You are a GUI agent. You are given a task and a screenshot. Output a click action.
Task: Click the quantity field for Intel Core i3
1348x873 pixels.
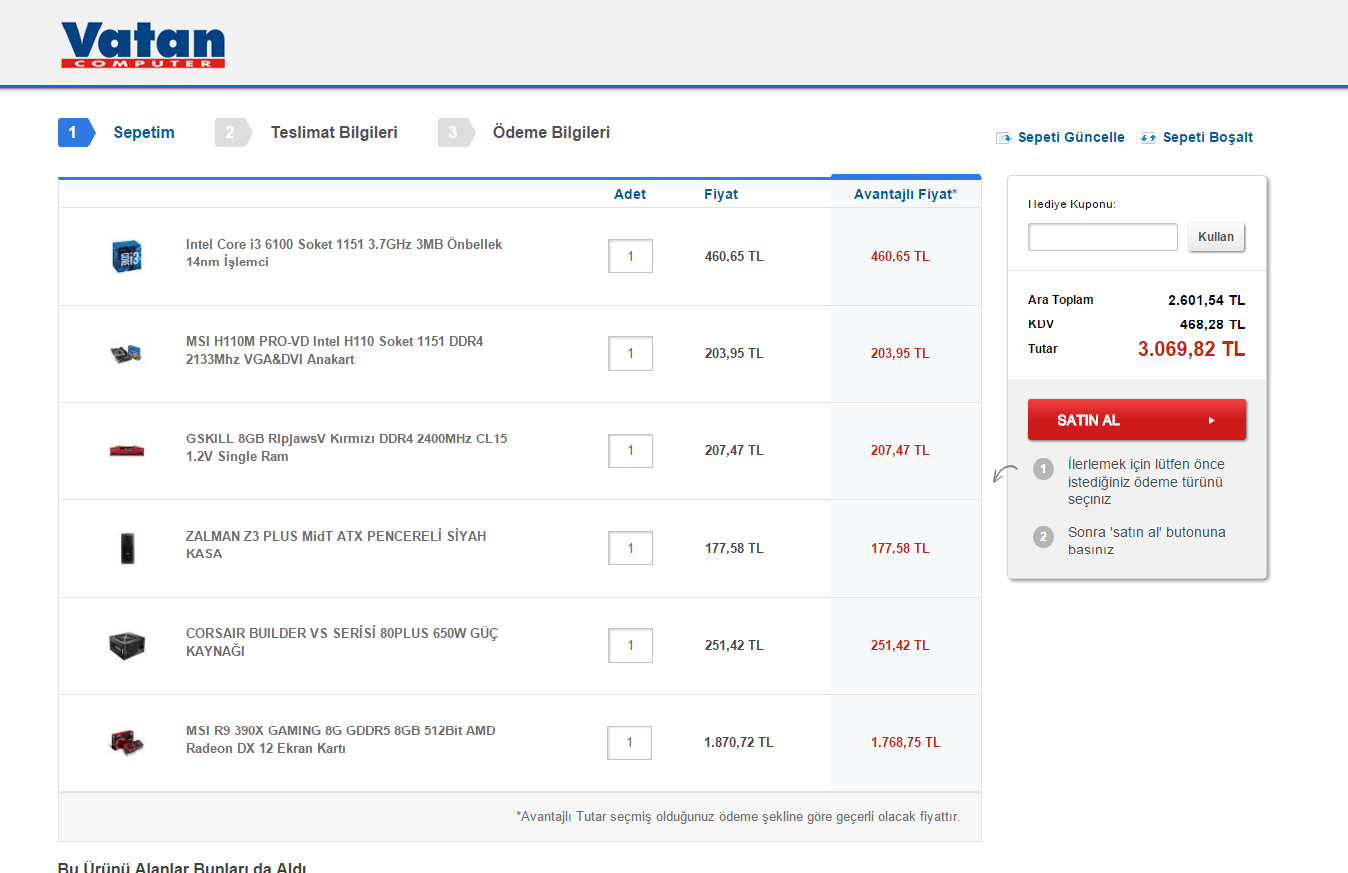pos(630,256)
